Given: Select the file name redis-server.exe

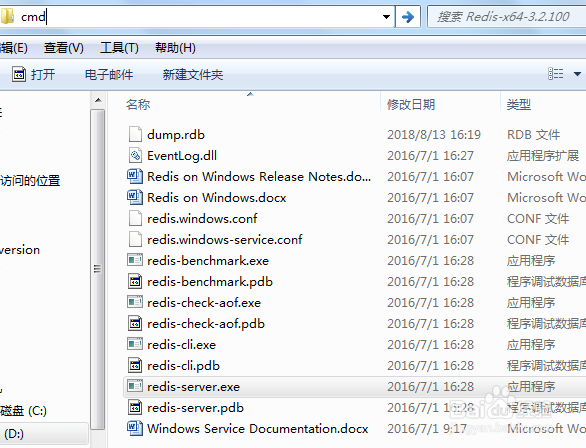Looking at the screenshot, I should tap(193, 386).
